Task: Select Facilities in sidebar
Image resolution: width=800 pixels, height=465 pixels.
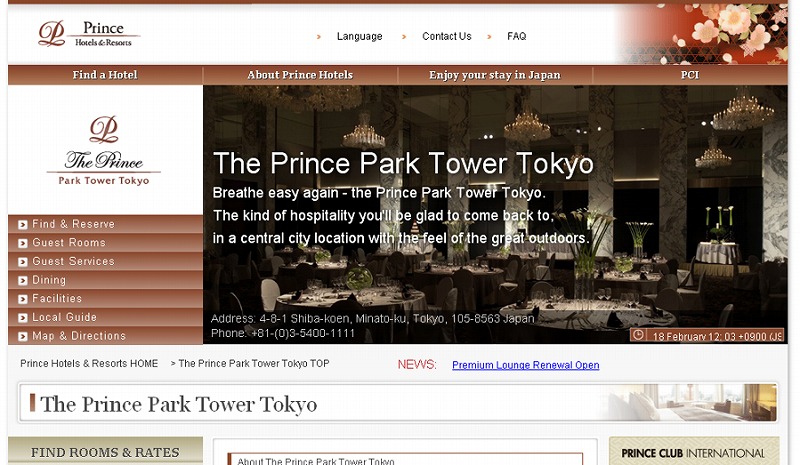Action: pos(106,299)
